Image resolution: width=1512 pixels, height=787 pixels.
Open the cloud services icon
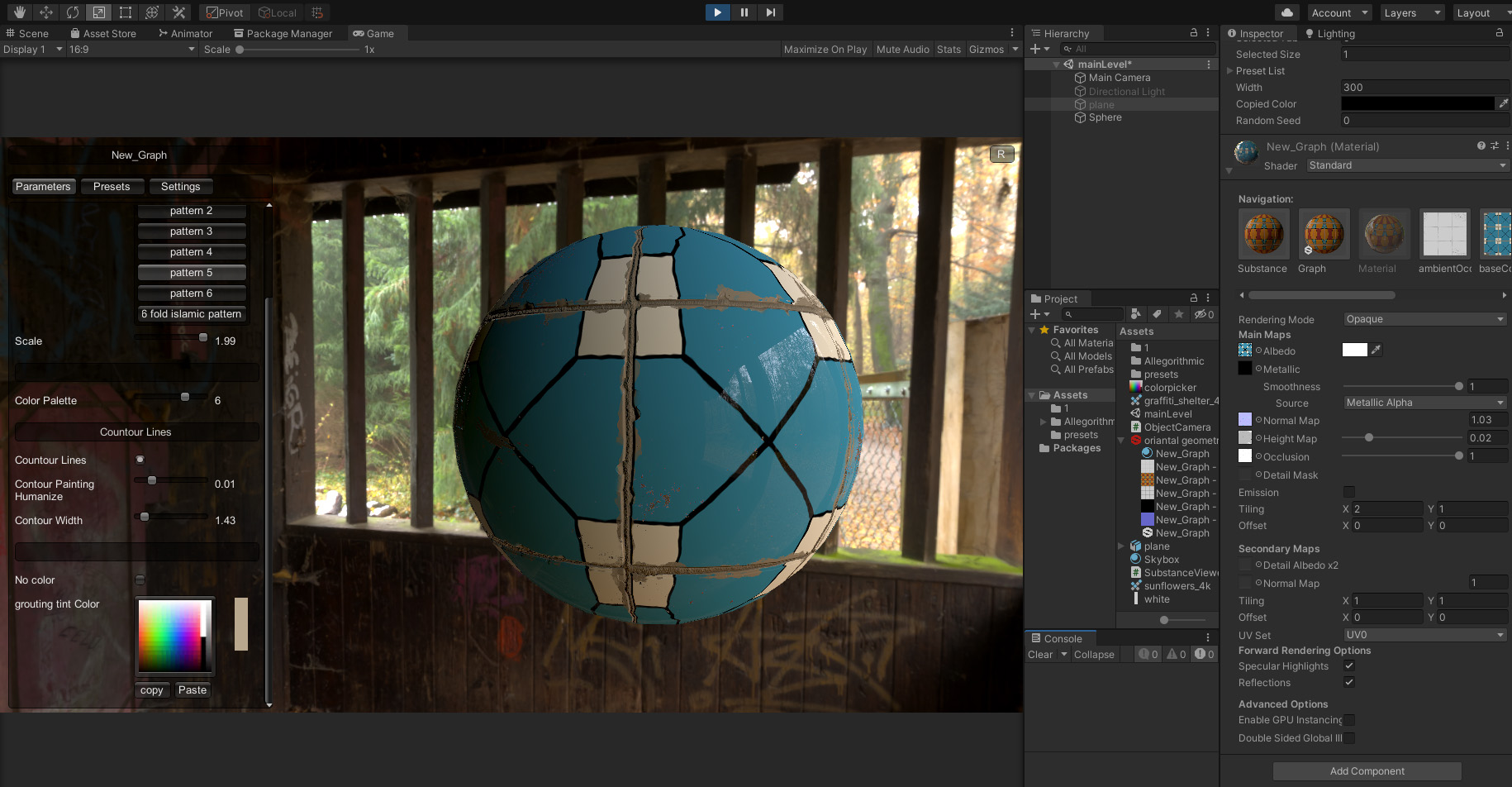pos(1286,12)
